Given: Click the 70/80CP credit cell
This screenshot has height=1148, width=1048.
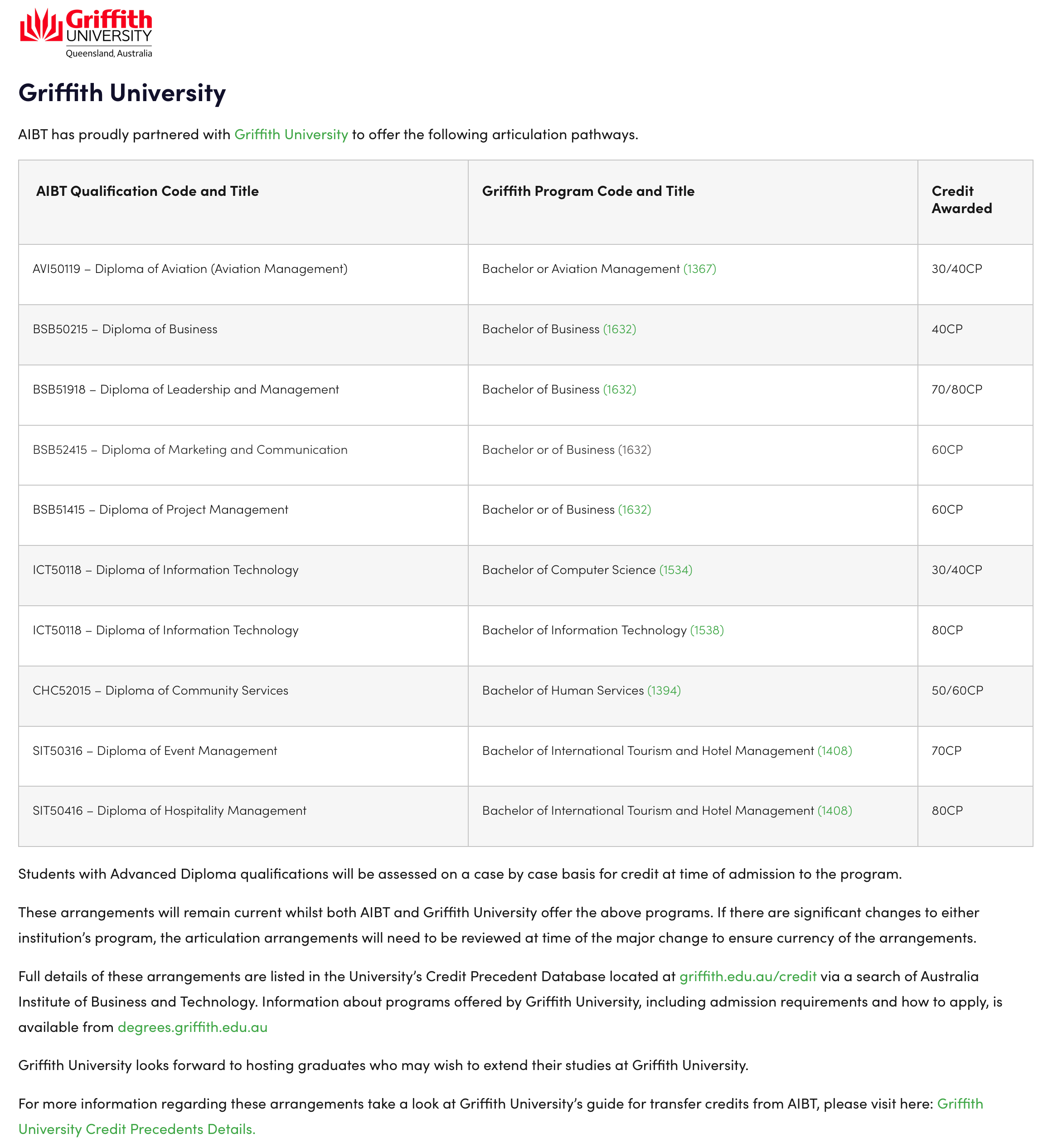Looking at the screenshot, I should tap(975, 395).
